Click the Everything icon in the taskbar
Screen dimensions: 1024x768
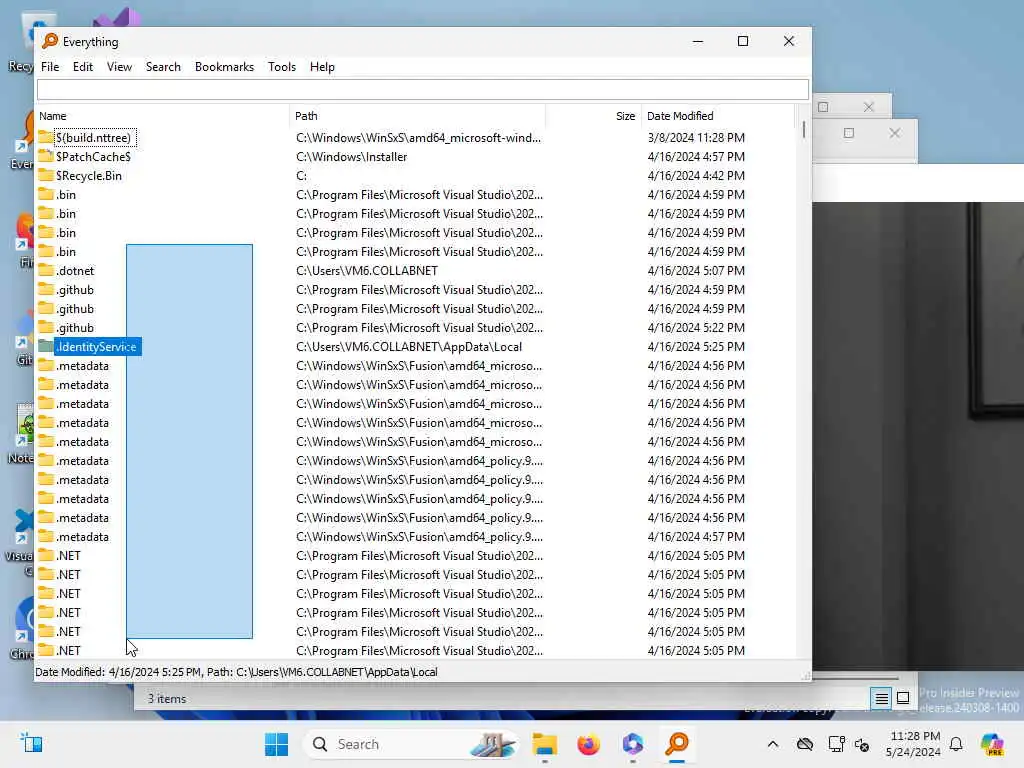677,744
